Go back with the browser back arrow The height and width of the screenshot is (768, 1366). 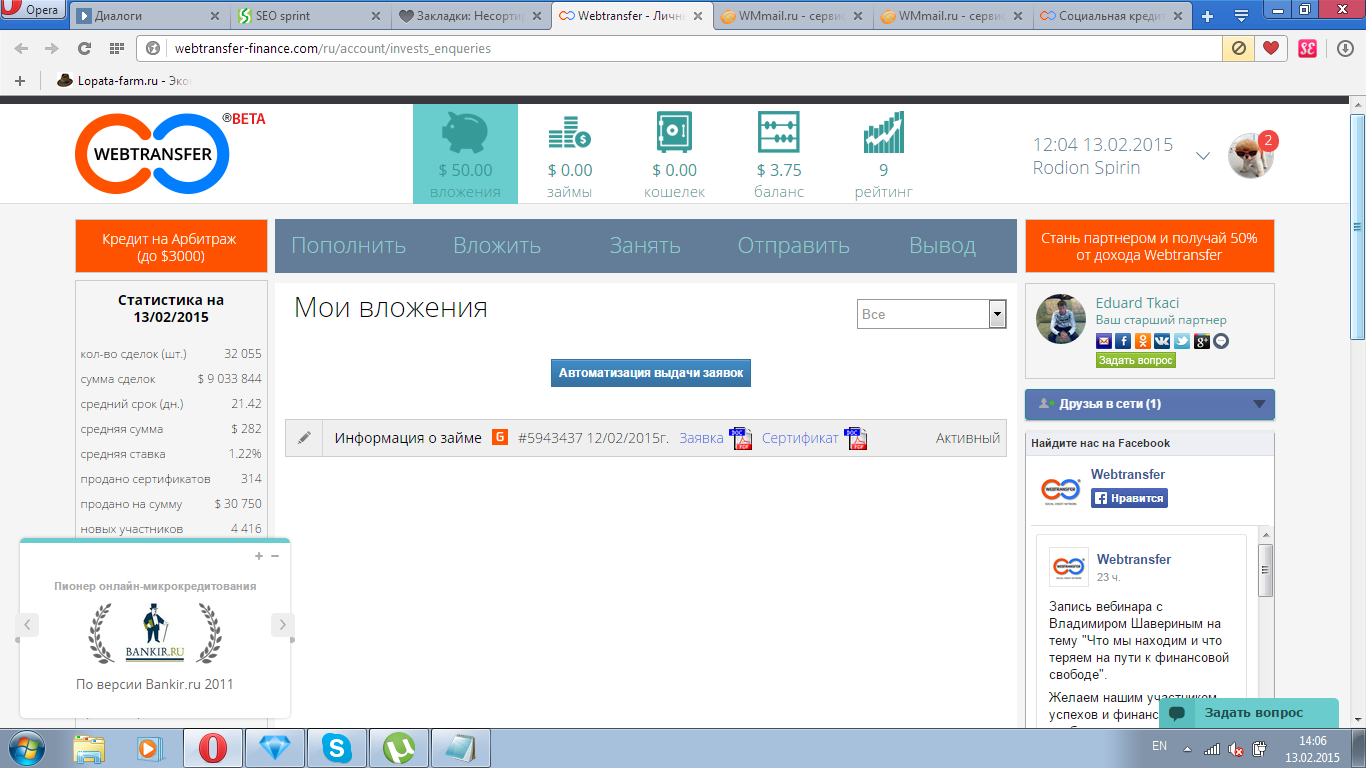point(22,48)
